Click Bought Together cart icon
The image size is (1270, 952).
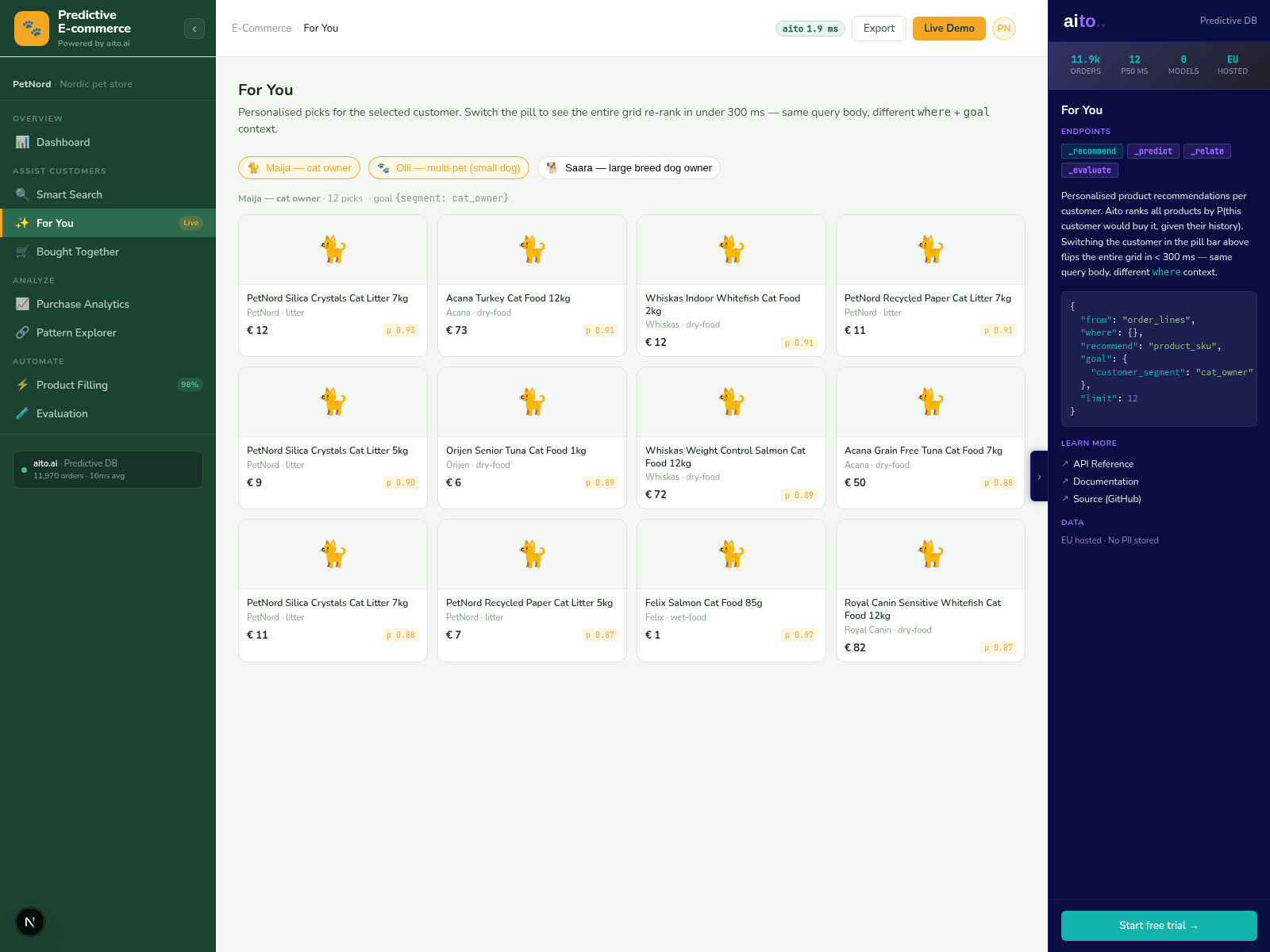point(22,251)
